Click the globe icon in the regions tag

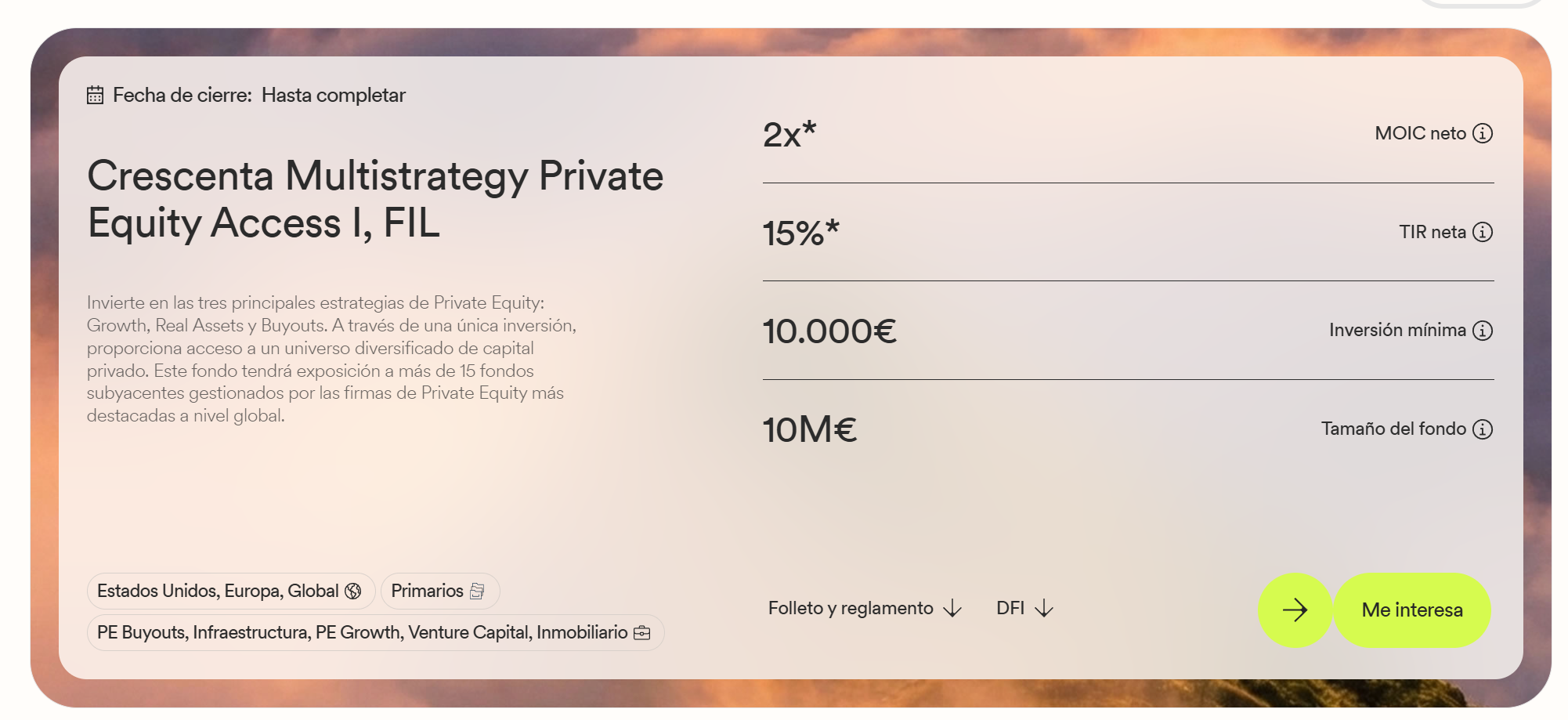point(353,592)
